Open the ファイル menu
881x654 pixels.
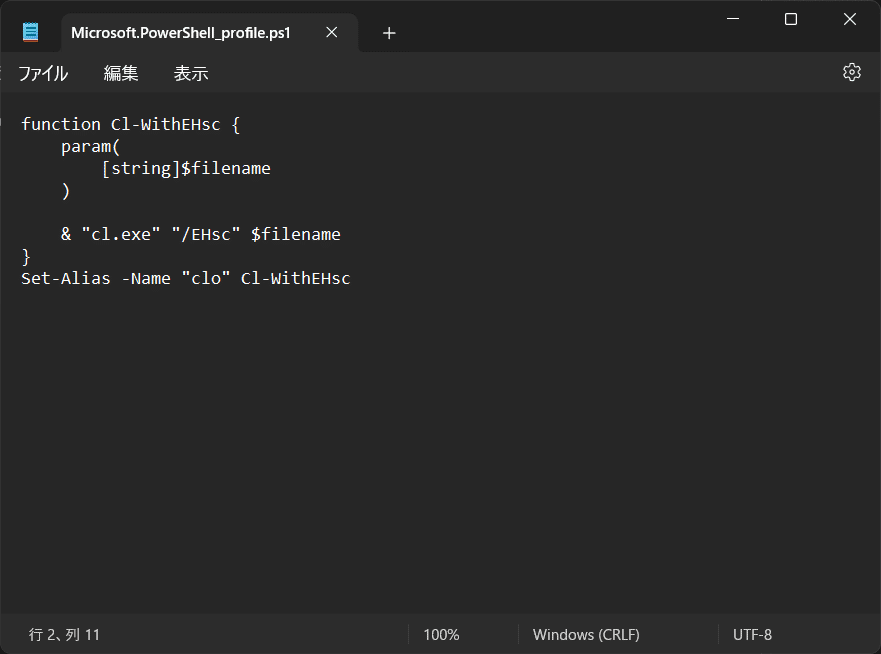[x=43, y=72]
